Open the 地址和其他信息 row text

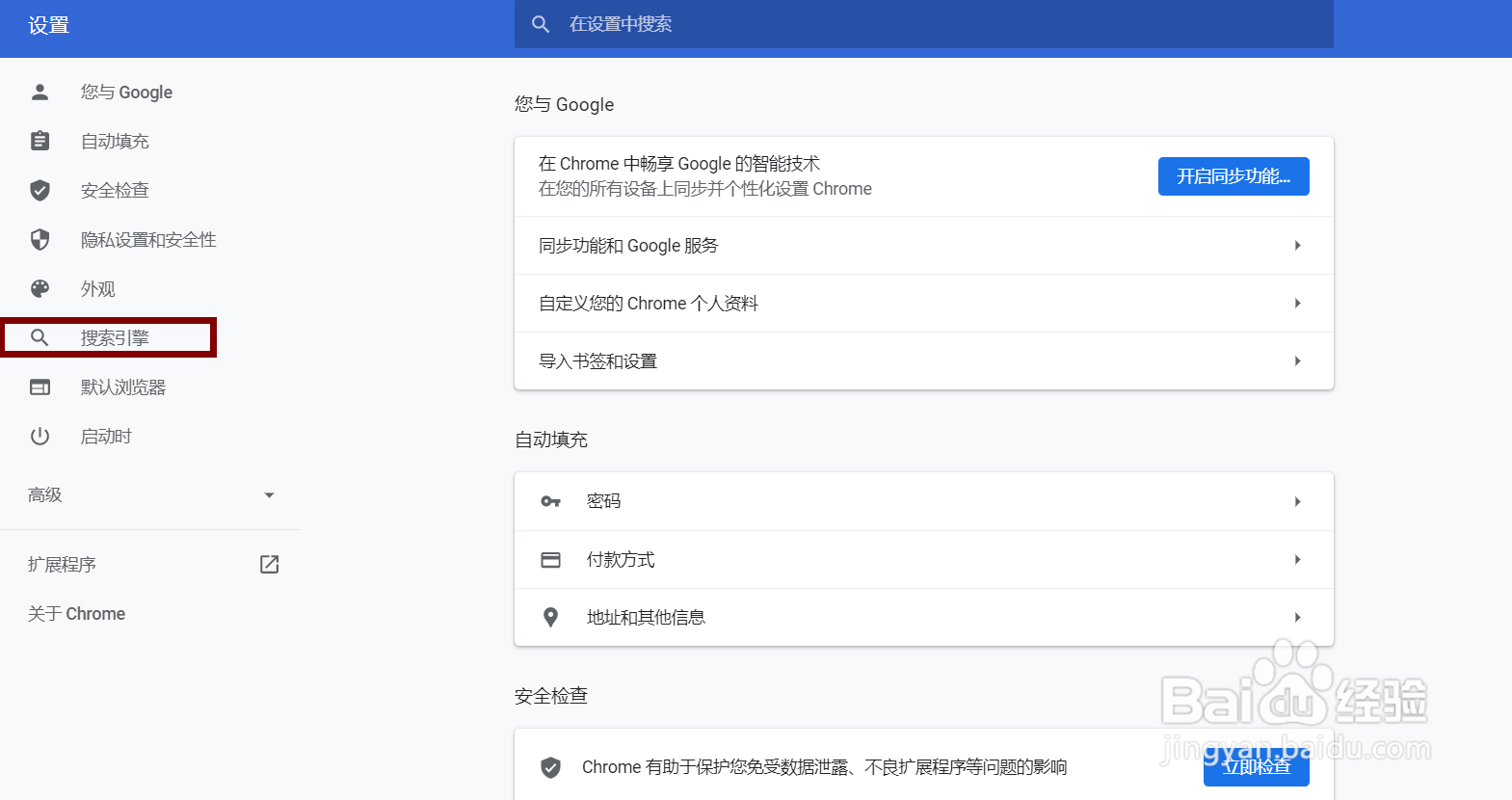[646, 618]
